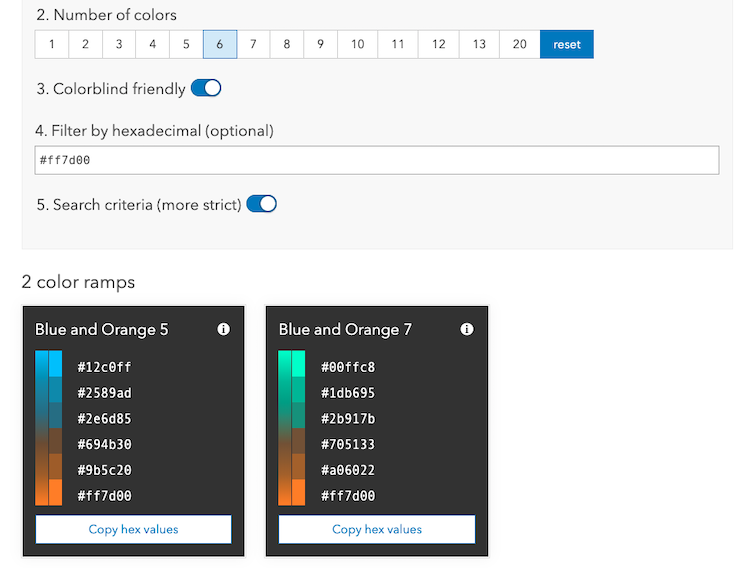Select 20 as the number of colors
This screenshot has width=750, height=568.
pos(520,44)
